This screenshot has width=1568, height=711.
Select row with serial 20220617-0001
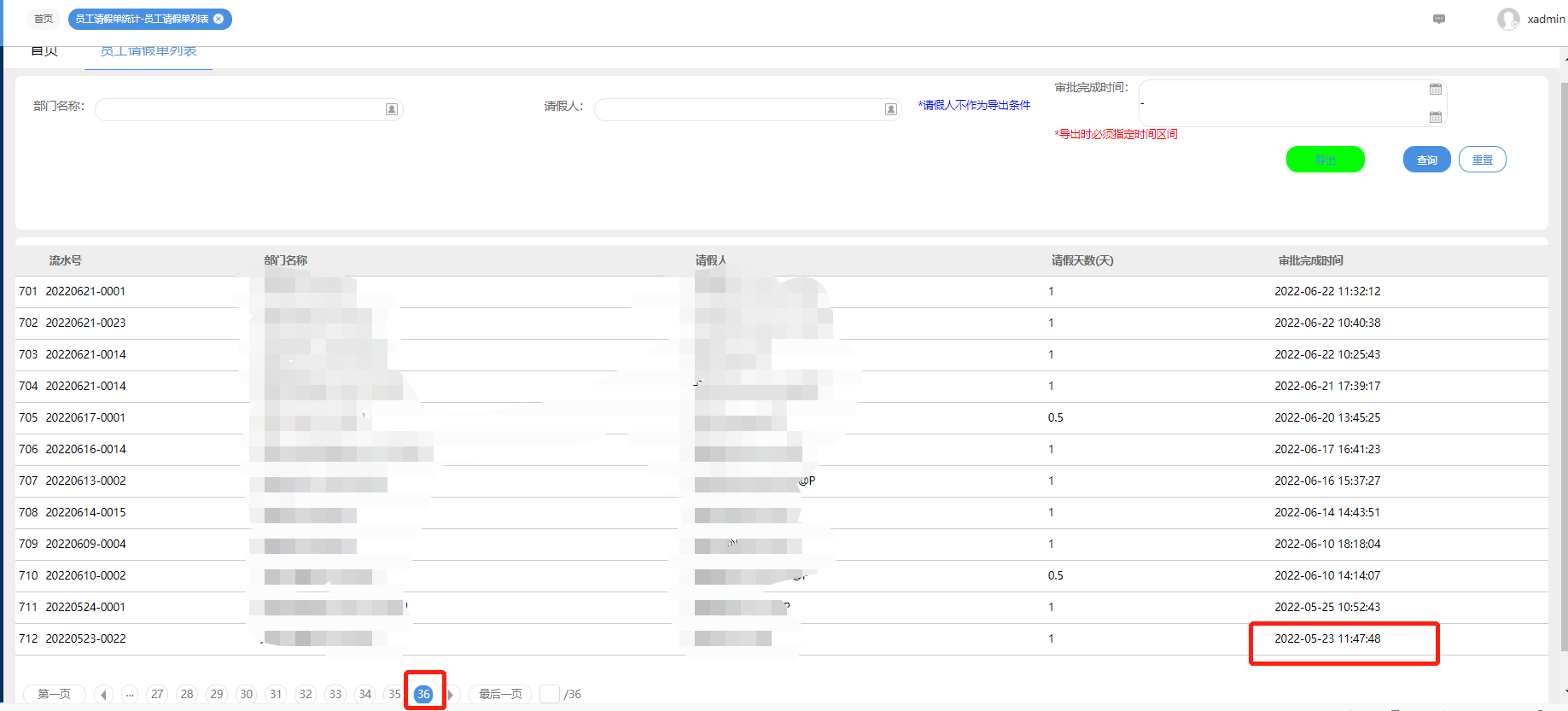point(781,418)
